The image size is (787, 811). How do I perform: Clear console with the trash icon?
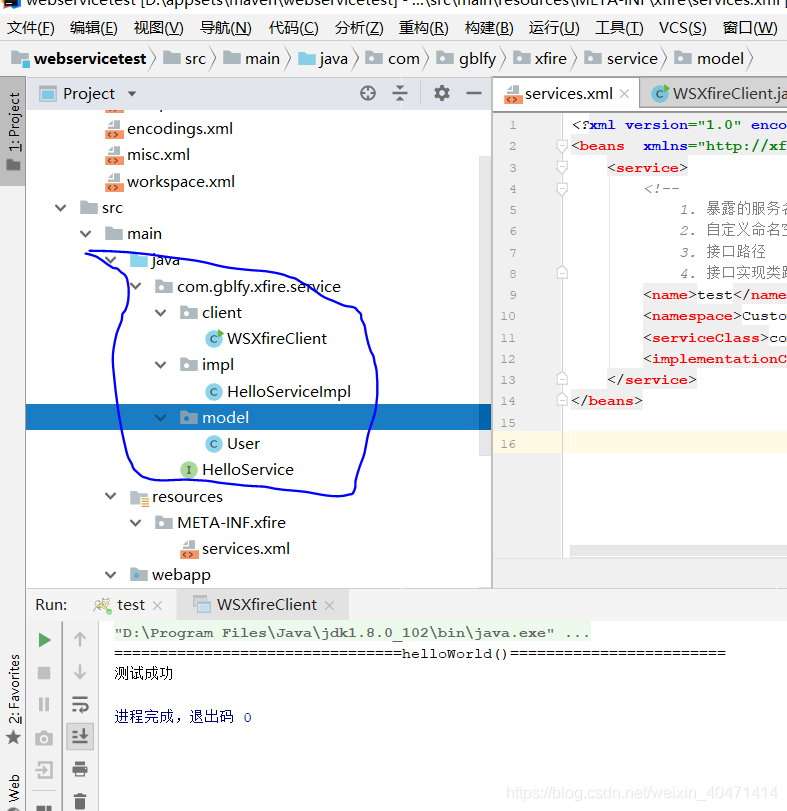tap(80, 800)
